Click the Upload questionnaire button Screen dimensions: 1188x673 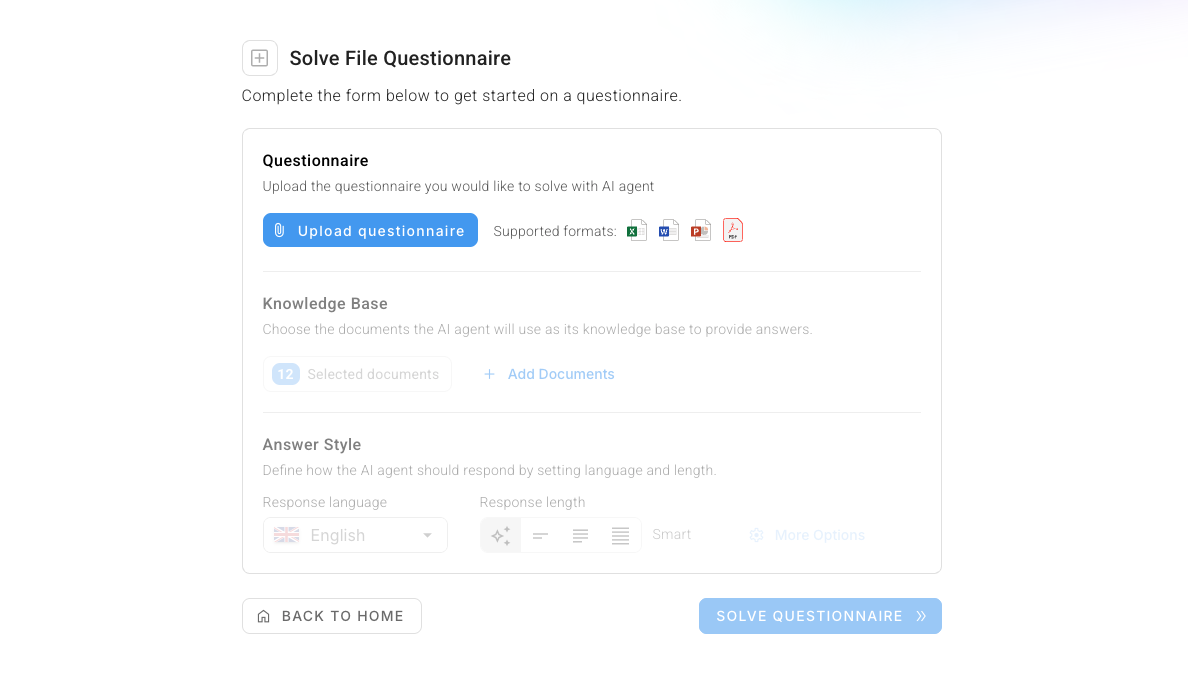pyautogui.click(x=370, y=230)
